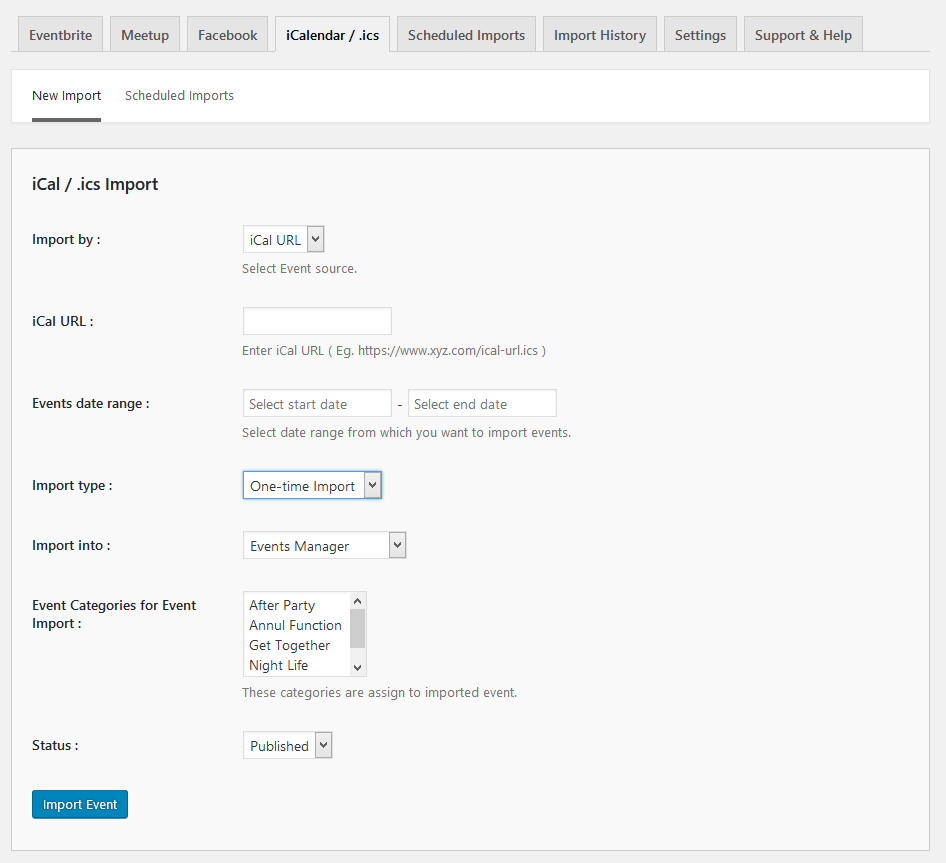Select the iCalendar / .ics tab
This screenshot has height=863, width=946.
(332, 34)
